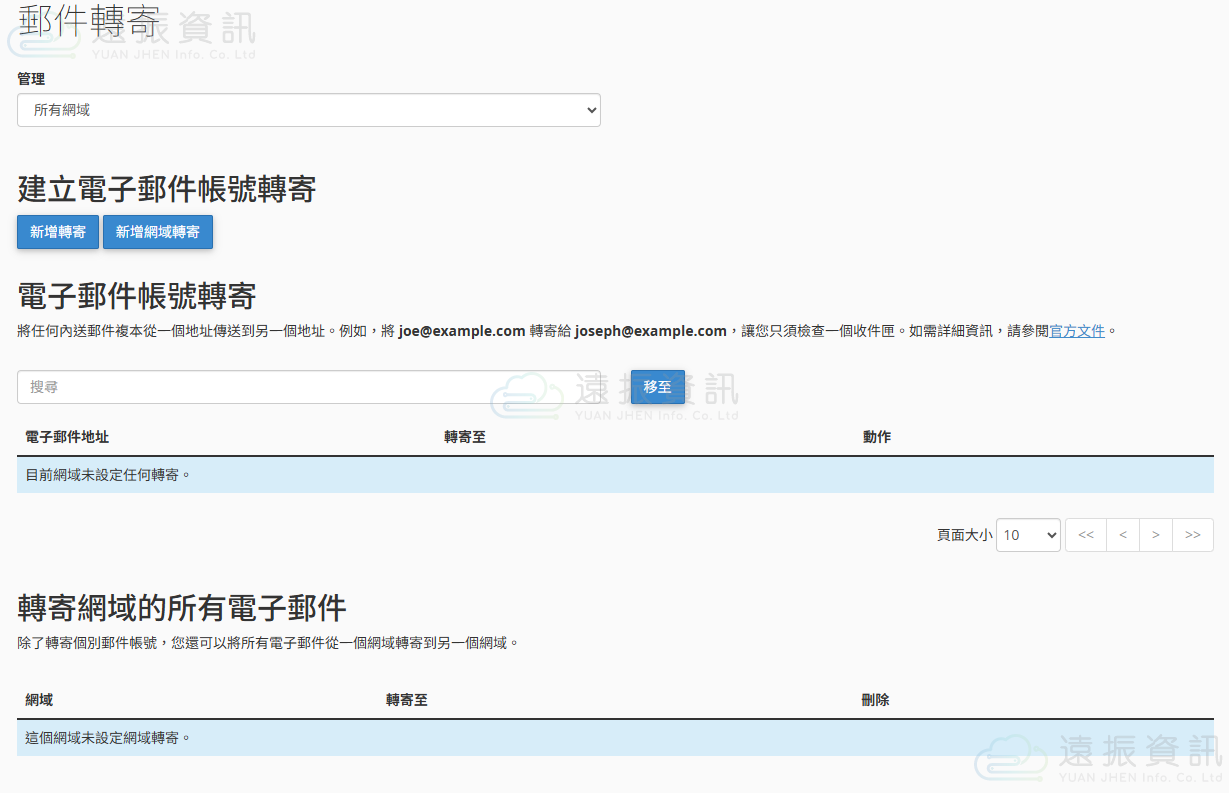The width and height of the screenshot is (1229, 793).
Task: Click the 新增轉寄 button
Action: pyautogui.click(x=58, y=232)
